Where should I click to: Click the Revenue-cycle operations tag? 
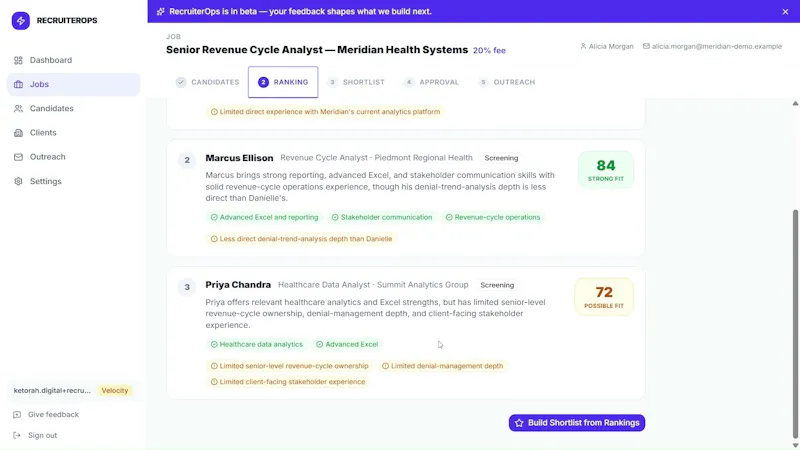click(492, 217)
